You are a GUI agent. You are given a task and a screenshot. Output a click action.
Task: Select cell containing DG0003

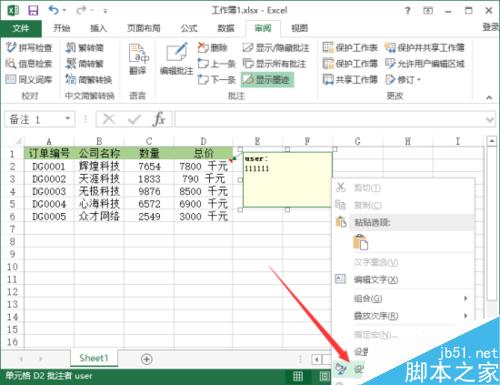(49, 191)
